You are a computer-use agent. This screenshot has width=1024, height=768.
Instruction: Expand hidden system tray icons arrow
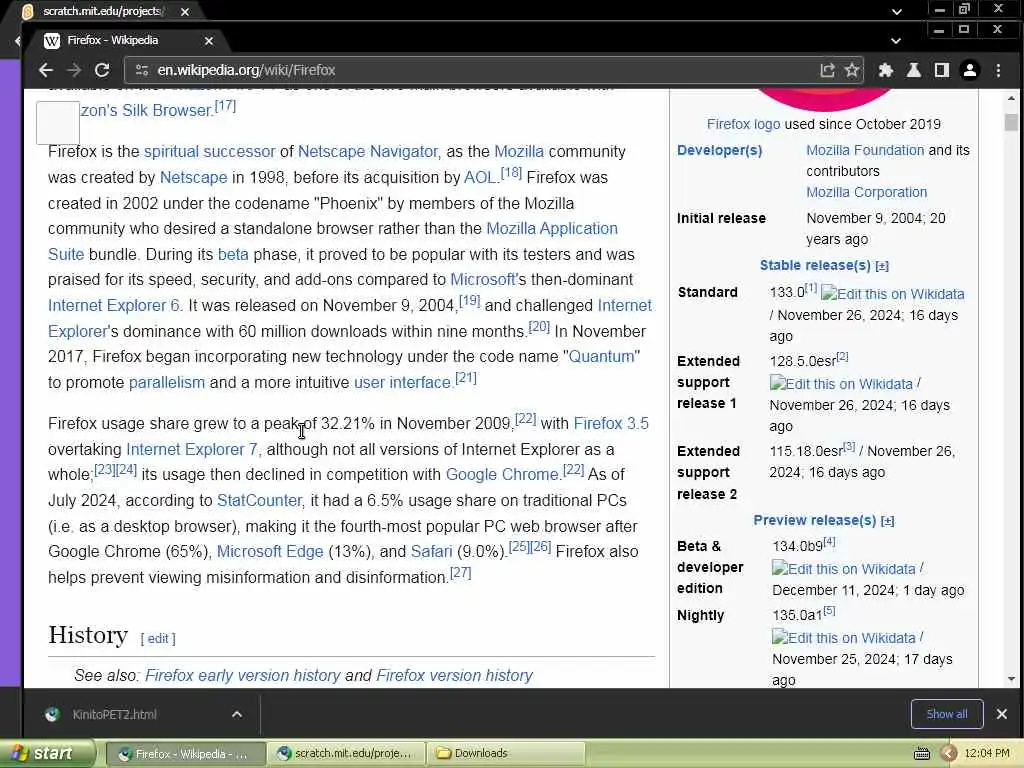(949, 754)
